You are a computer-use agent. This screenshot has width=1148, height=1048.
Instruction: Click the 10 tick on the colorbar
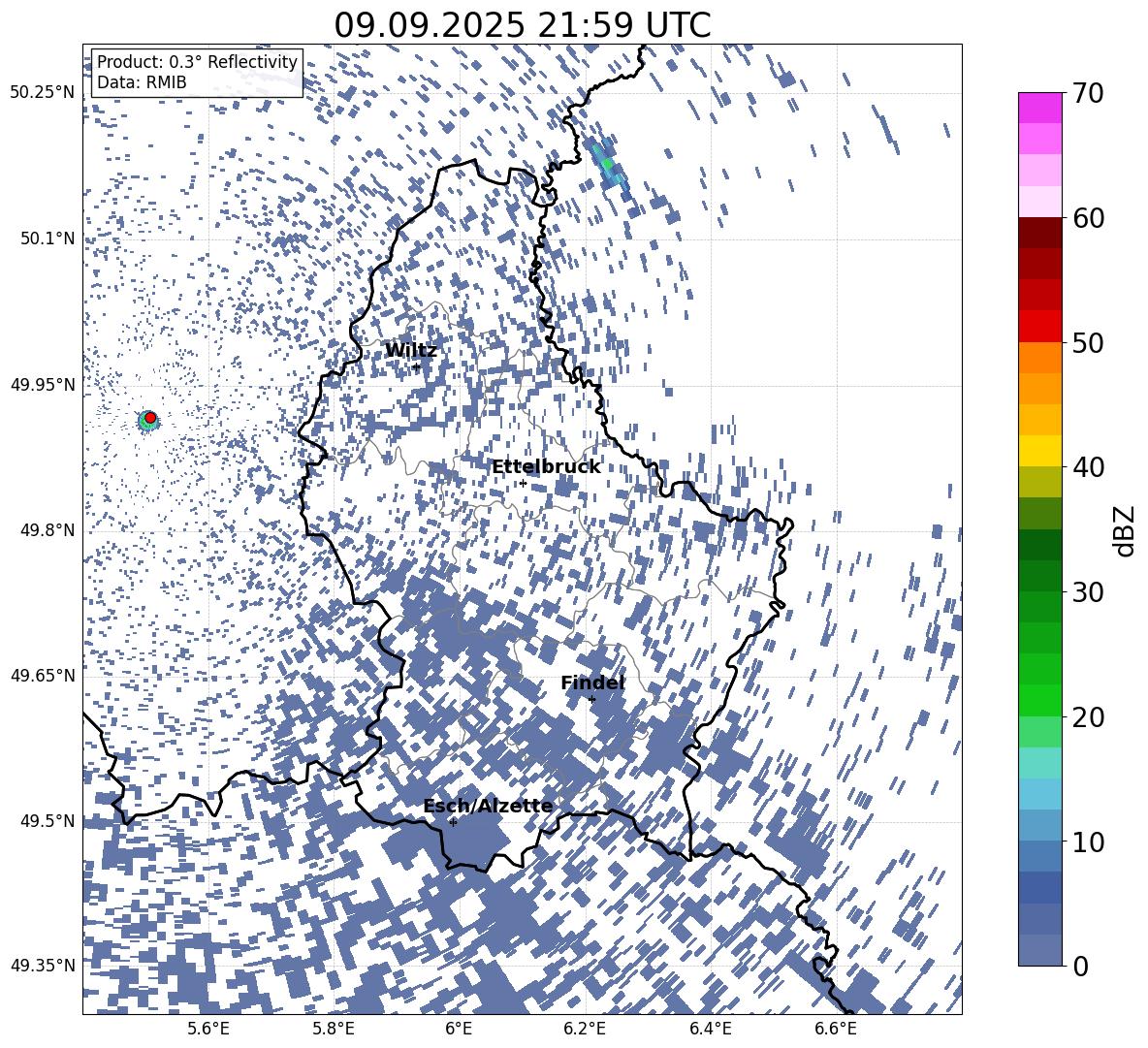pyautogui.click(x=1088, y=842)
